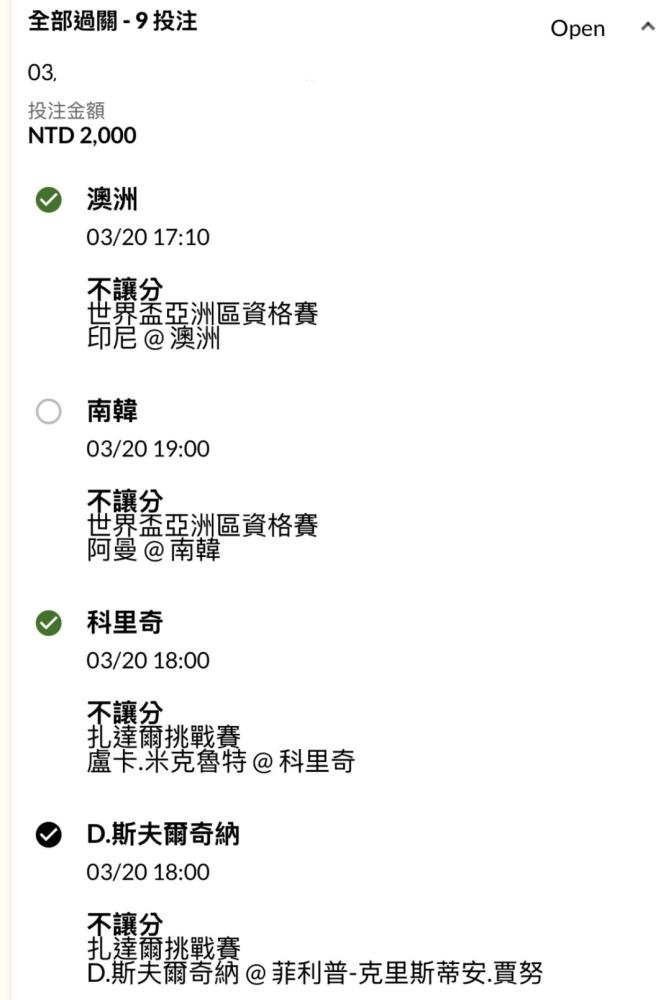The width and height of the screenshot is (671, 1000).
Task: Click 不讓分 under the 澳洲 selection
Action: (124, 291)
